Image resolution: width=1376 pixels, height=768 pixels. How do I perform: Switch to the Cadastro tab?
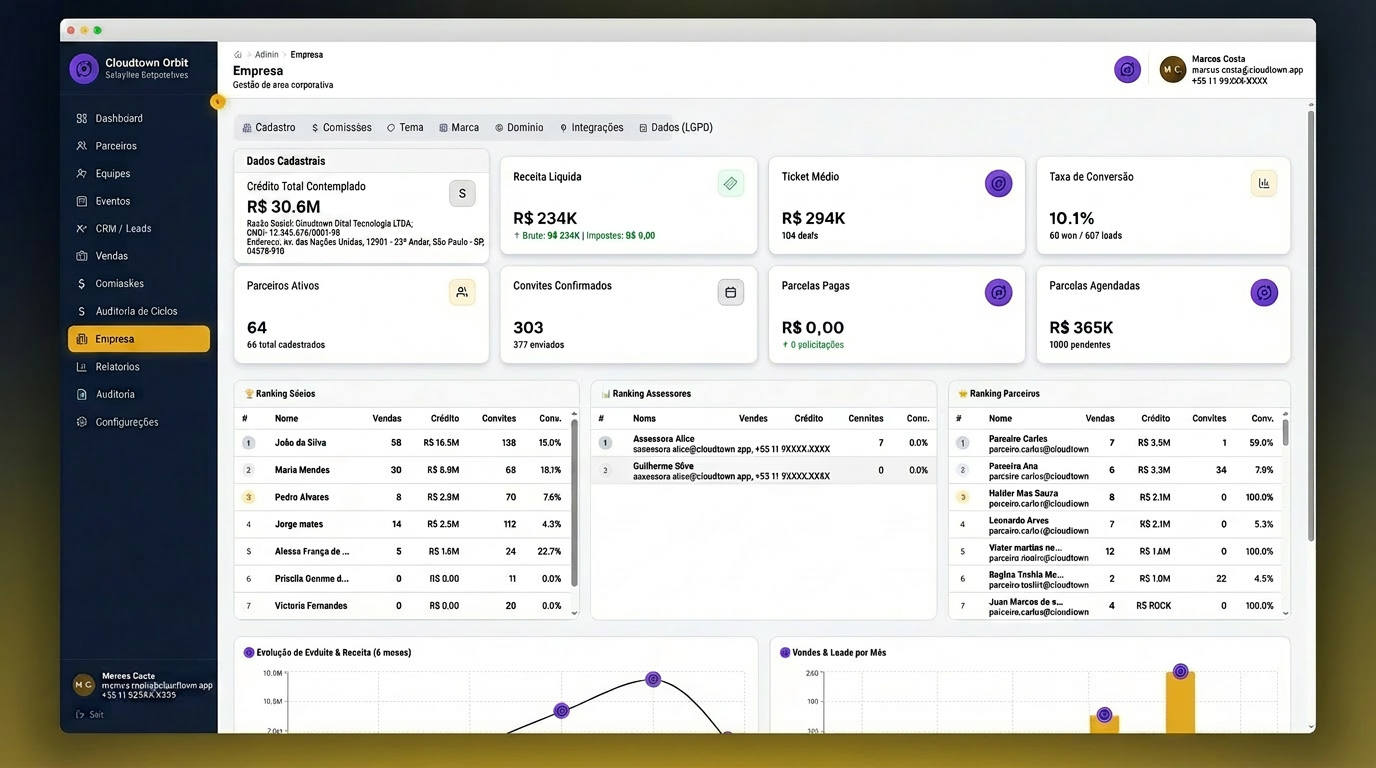[x=269, y=128]
